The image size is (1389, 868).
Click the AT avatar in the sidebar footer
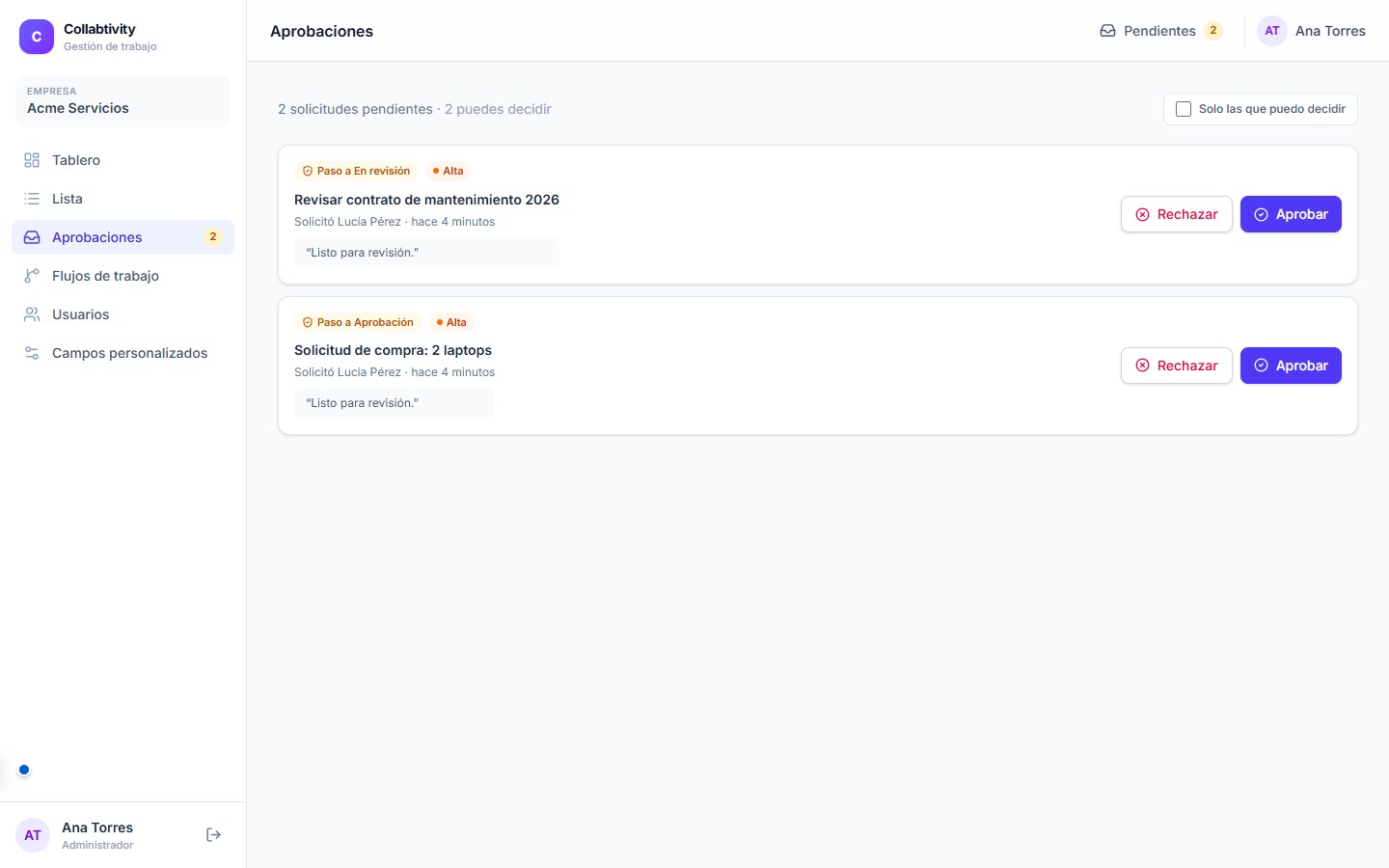[33, 835]
